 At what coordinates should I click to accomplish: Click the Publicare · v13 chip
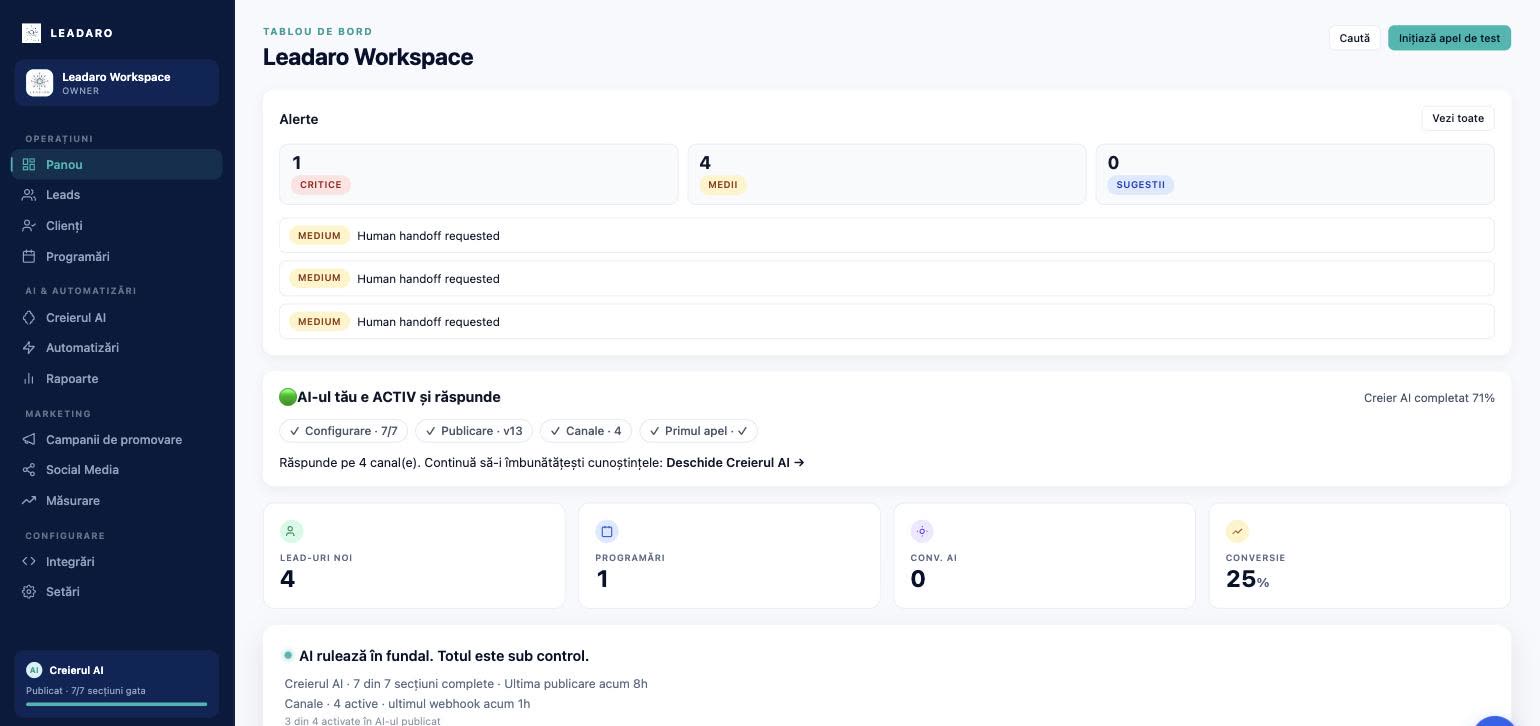coord(474,431)
